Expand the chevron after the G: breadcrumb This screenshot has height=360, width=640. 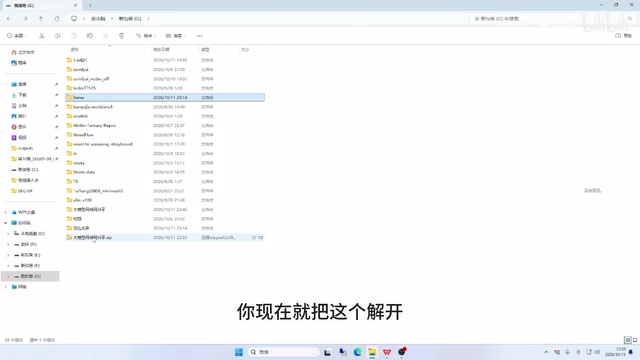point(148,19)
